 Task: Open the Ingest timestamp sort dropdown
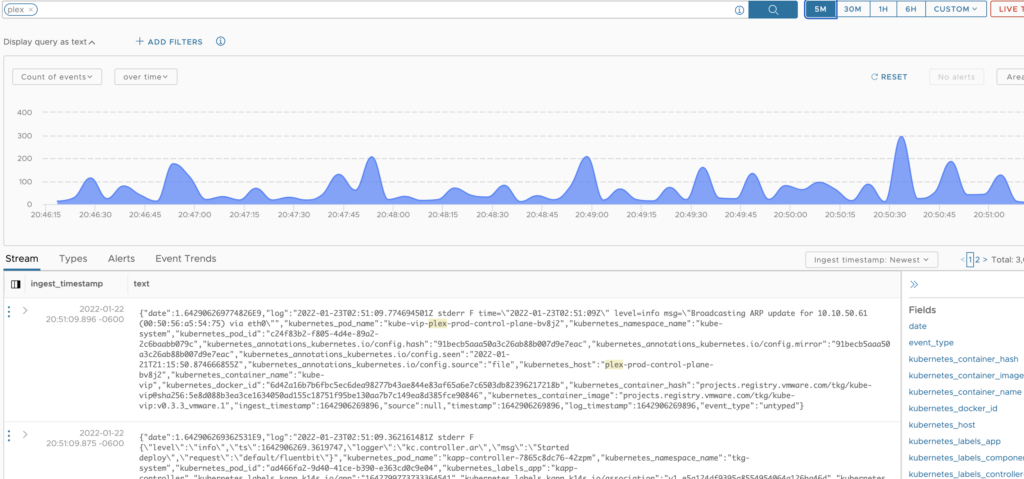click(871, 260)
